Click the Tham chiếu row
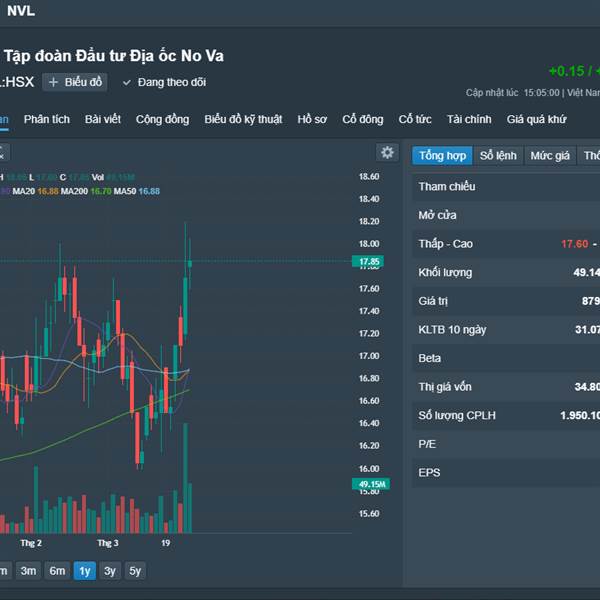The width and height of the screenshot is (600, 600). point(506,187)
